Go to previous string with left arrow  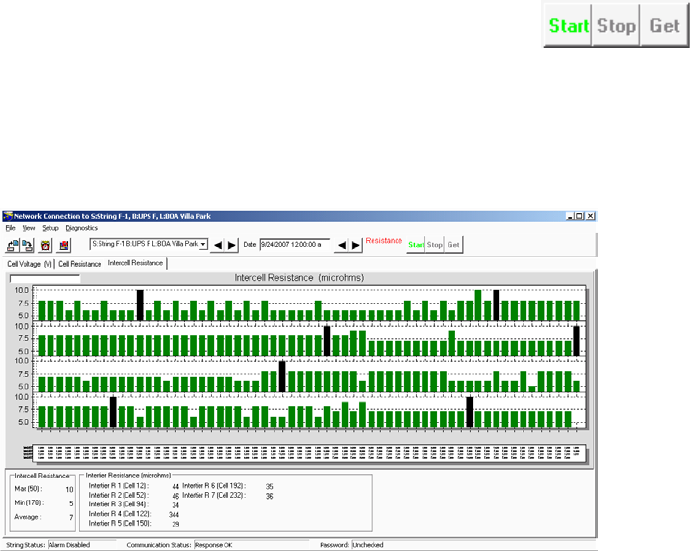click(218, 245)
